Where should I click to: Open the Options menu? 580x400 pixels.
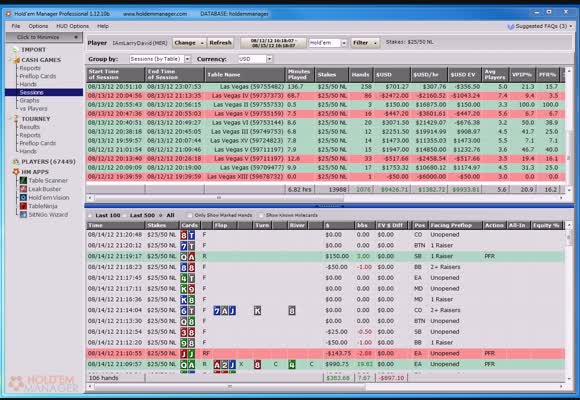[38, 26]
